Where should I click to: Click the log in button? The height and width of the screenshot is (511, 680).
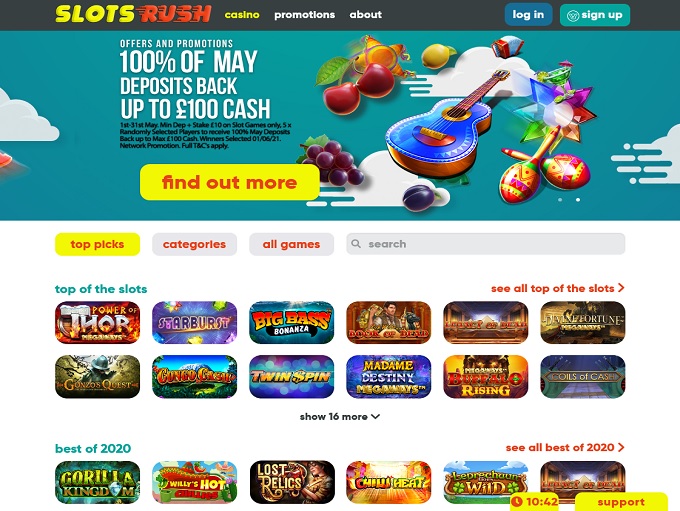(528, 15)
